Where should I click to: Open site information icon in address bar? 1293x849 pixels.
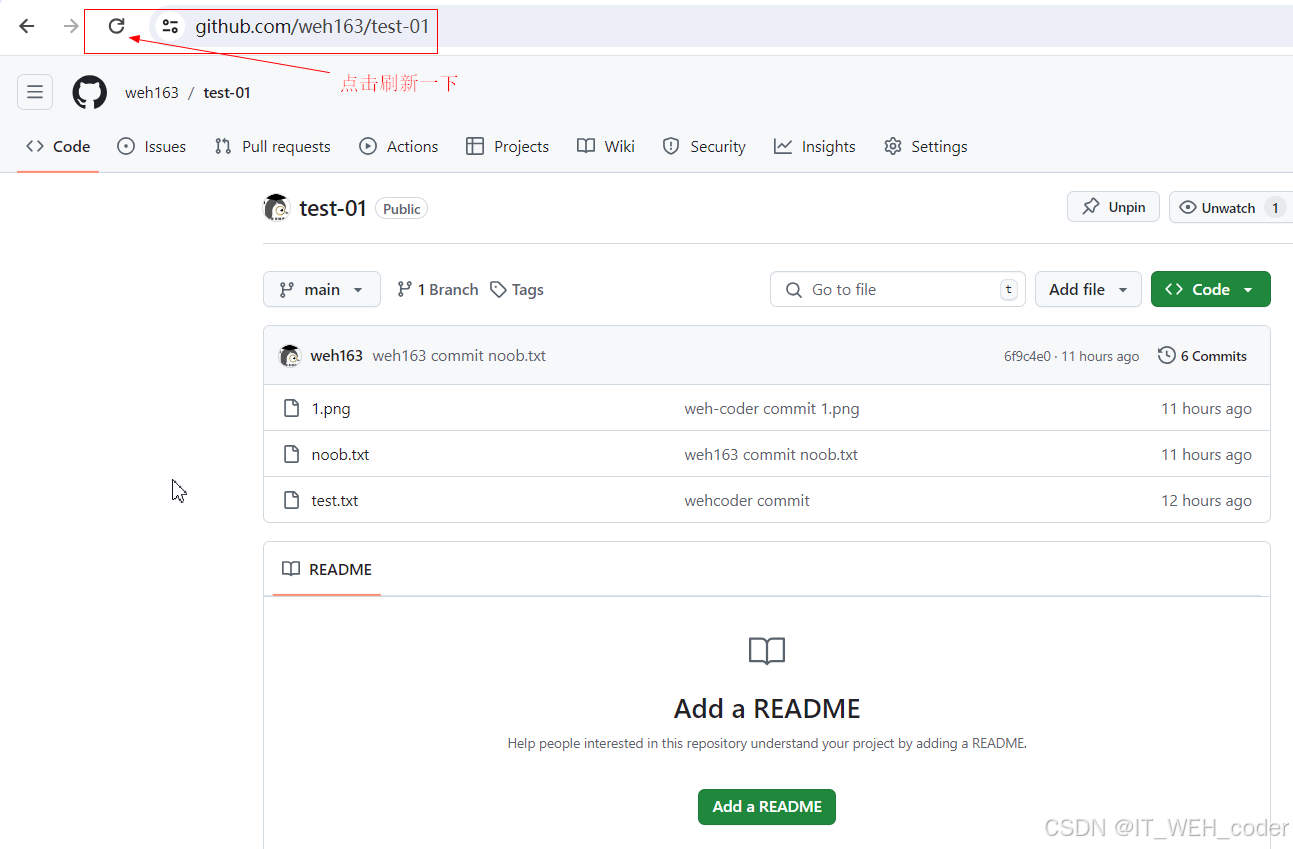pos(170,26)
